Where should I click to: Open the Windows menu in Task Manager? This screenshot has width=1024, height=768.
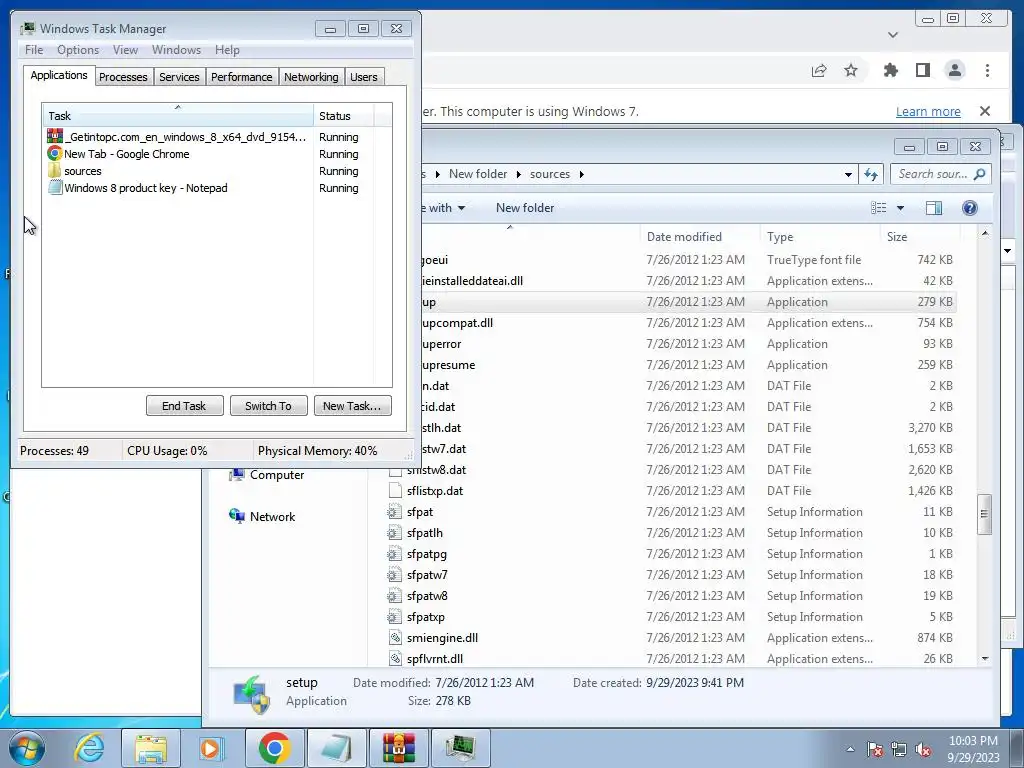pos(176,50)
